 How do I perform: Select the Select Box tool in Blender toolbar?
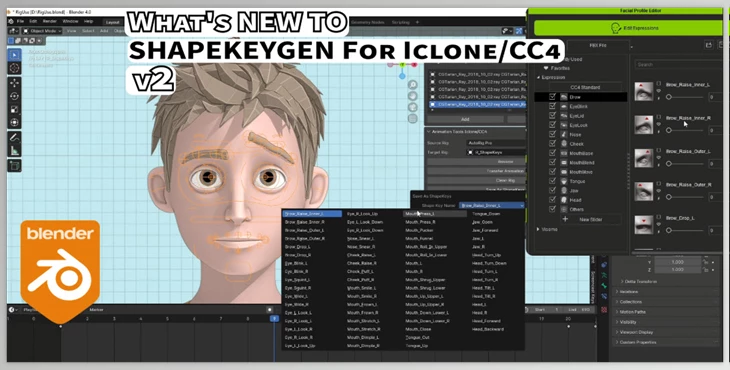click(14, 54)
